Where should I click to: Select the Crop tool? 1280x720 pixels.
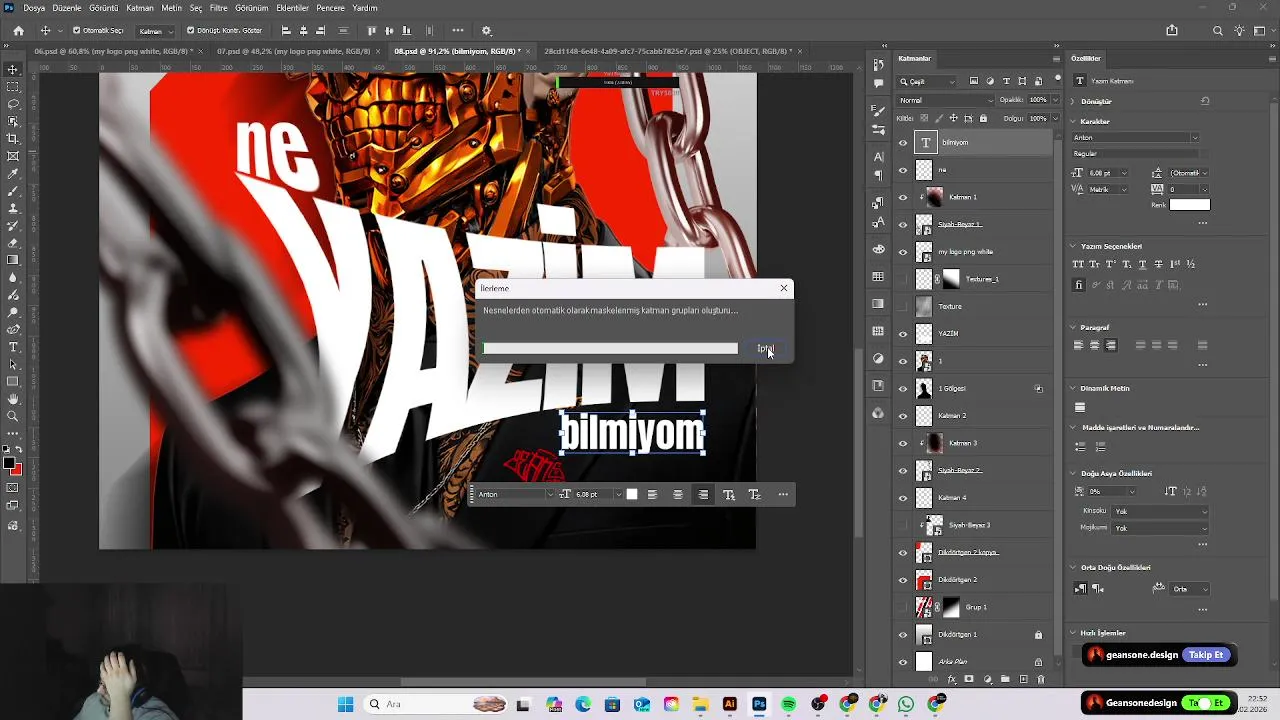(x=13, y=138)
